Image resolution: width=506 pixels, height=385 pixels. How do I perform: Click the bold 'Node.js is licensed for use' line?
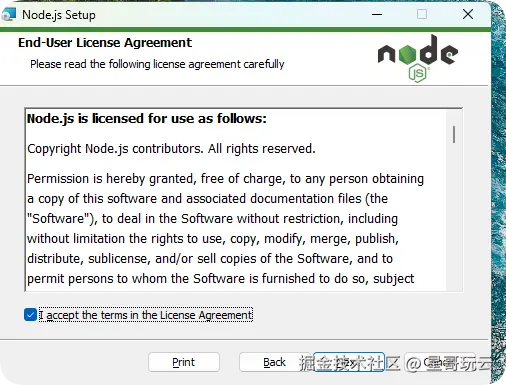[x=147, y=119]
